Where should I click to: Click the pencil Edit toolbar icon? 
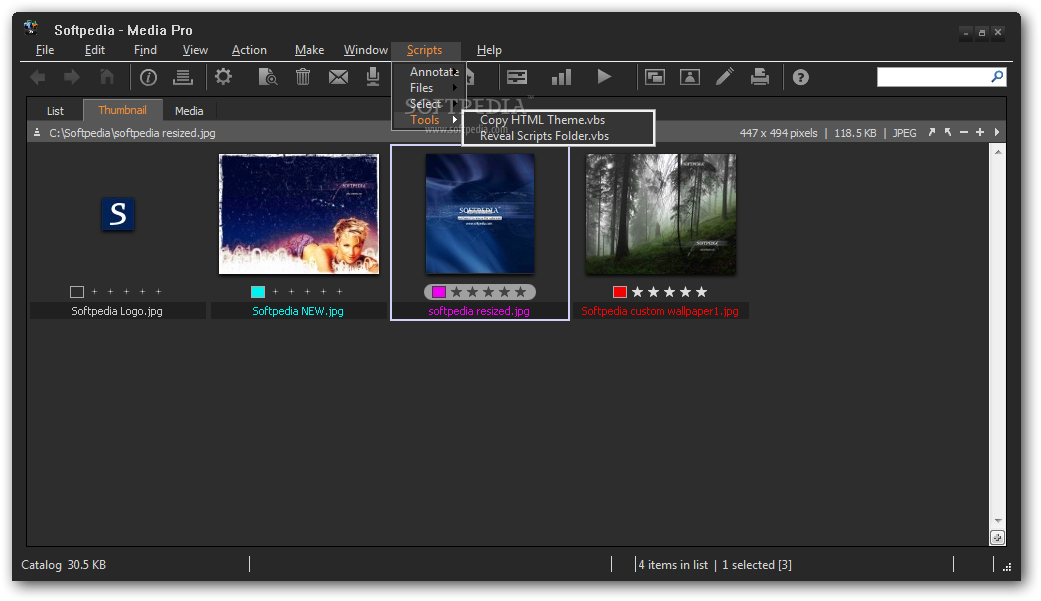click(x=724, y=77)
